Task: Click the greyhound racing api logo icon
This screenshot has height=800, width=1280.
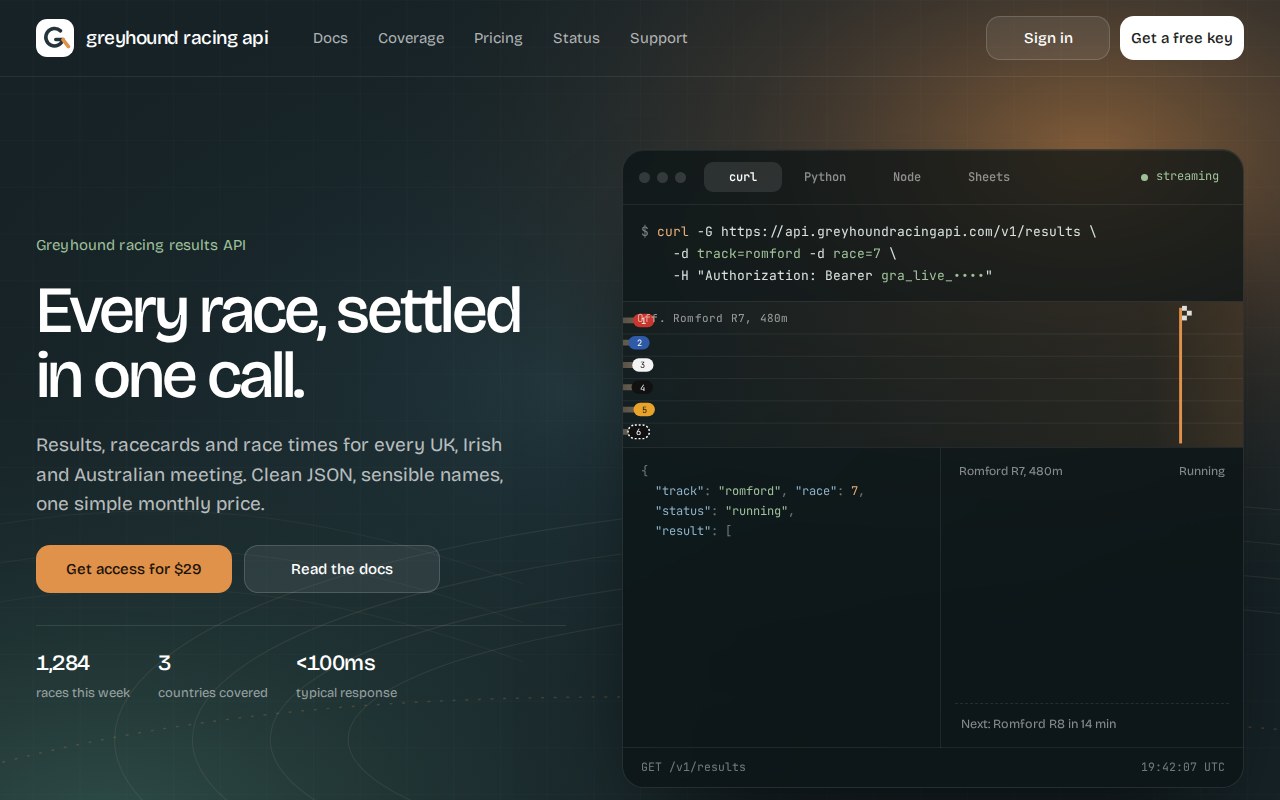Action: pos(55,38)
